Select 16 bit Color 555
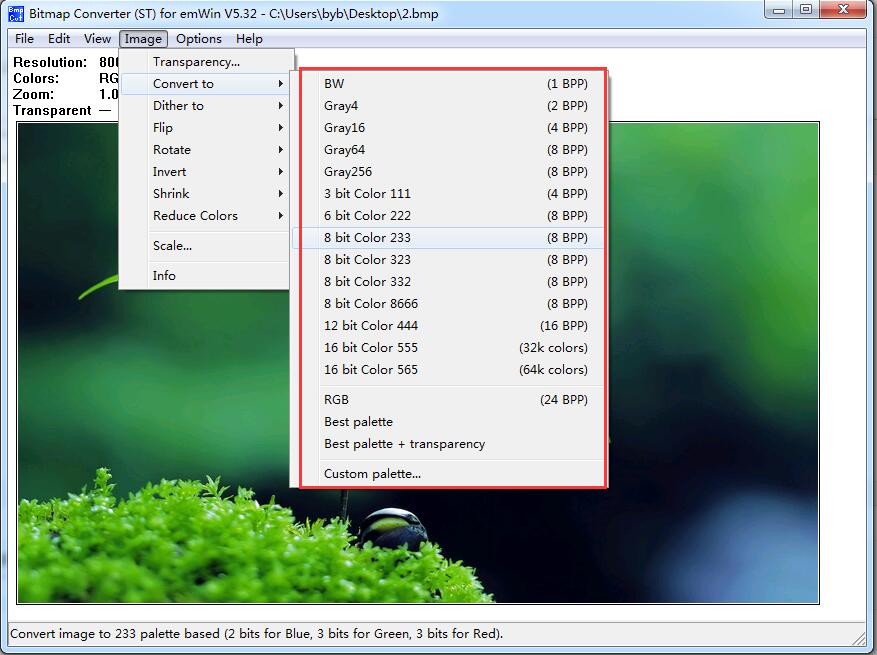This screenshot has width=877, height=655. (x=449, y=347)
